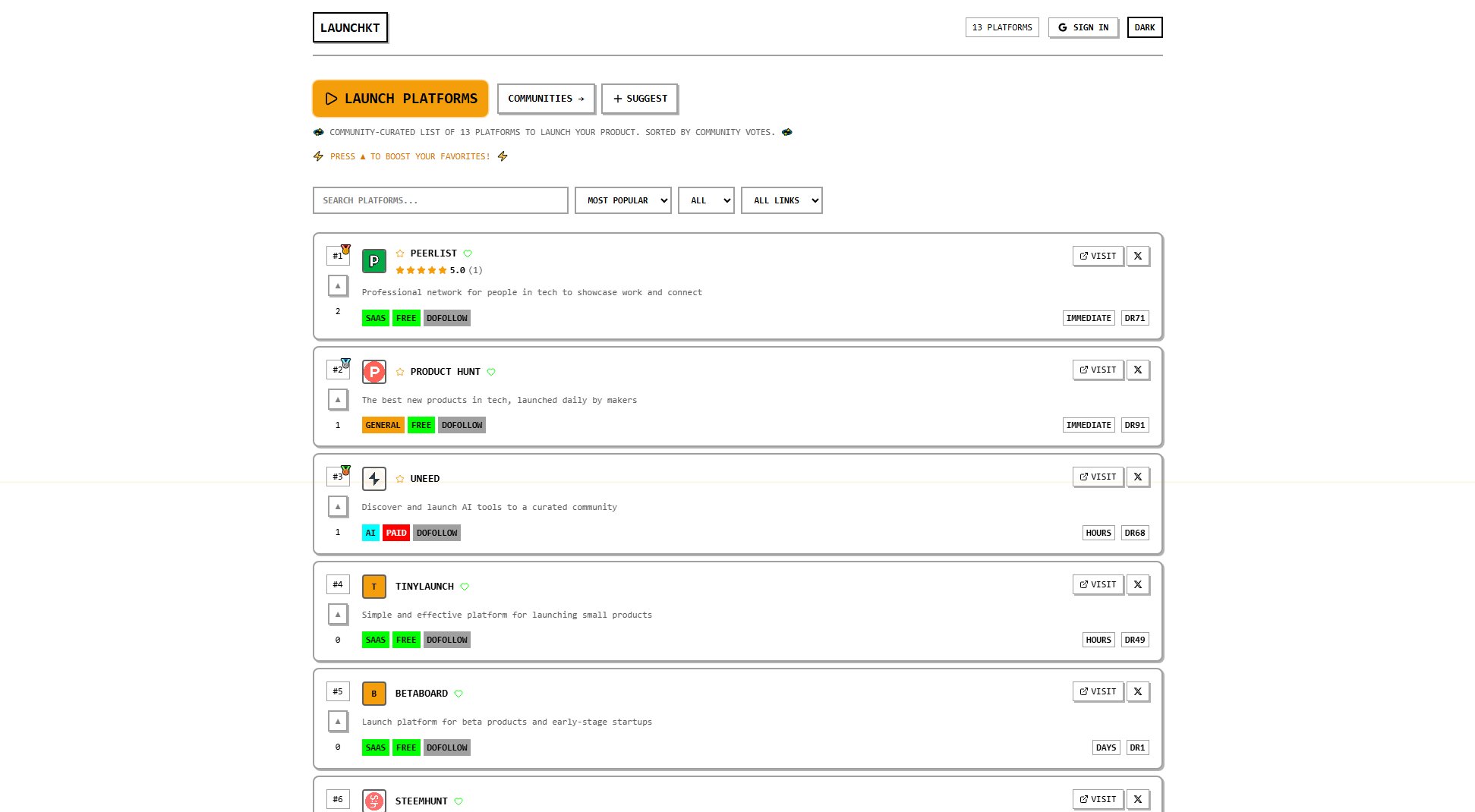This screenshot has width=1475, height=812.
Task: Visit TinyLaunch website
Action: click(x=1098, y=584)
